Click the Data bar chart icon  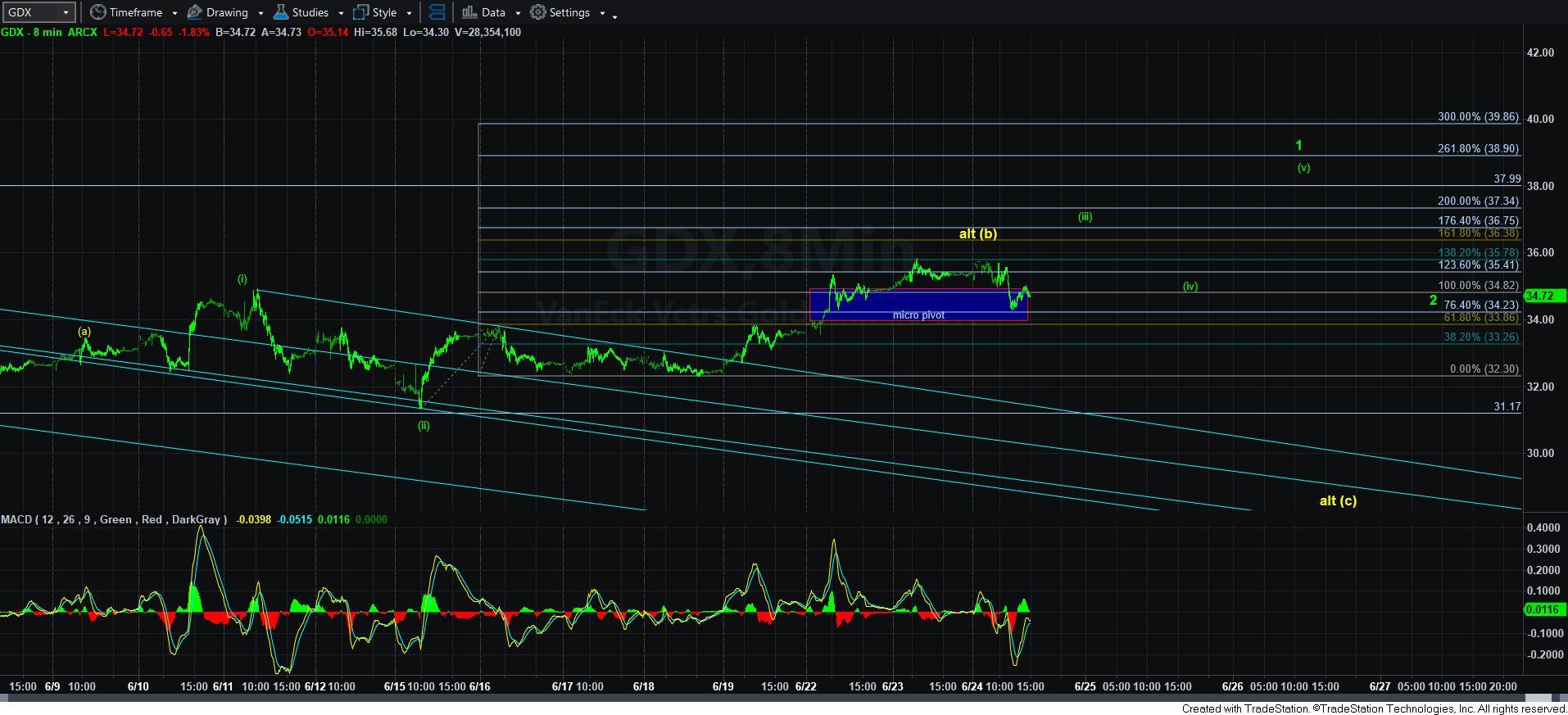pyautogui.click(x=469, y=12)
